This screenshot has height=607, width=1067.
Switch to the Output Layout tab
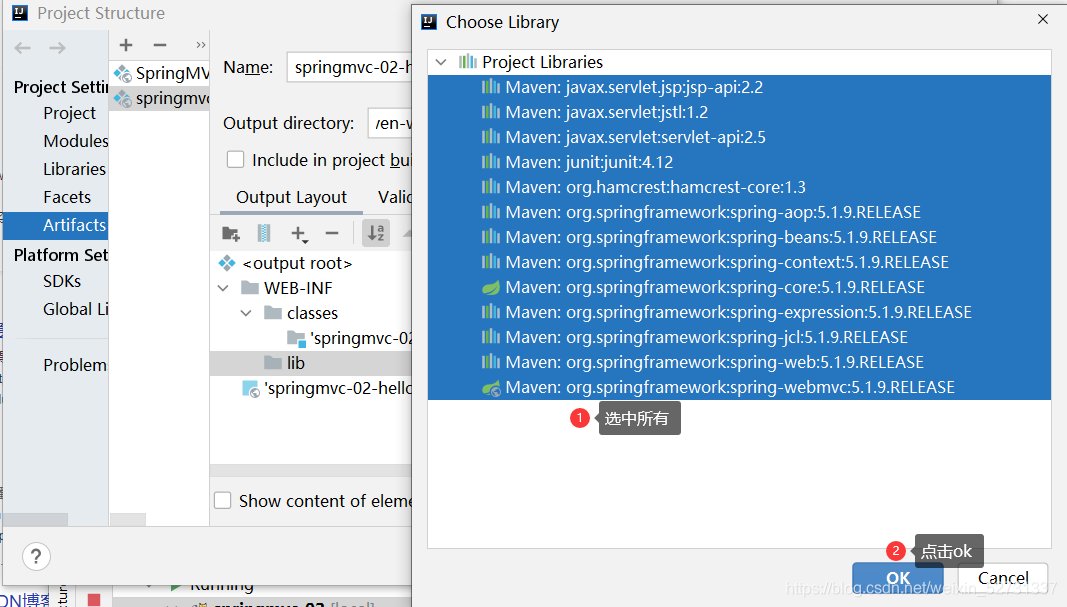coord(291,197)
